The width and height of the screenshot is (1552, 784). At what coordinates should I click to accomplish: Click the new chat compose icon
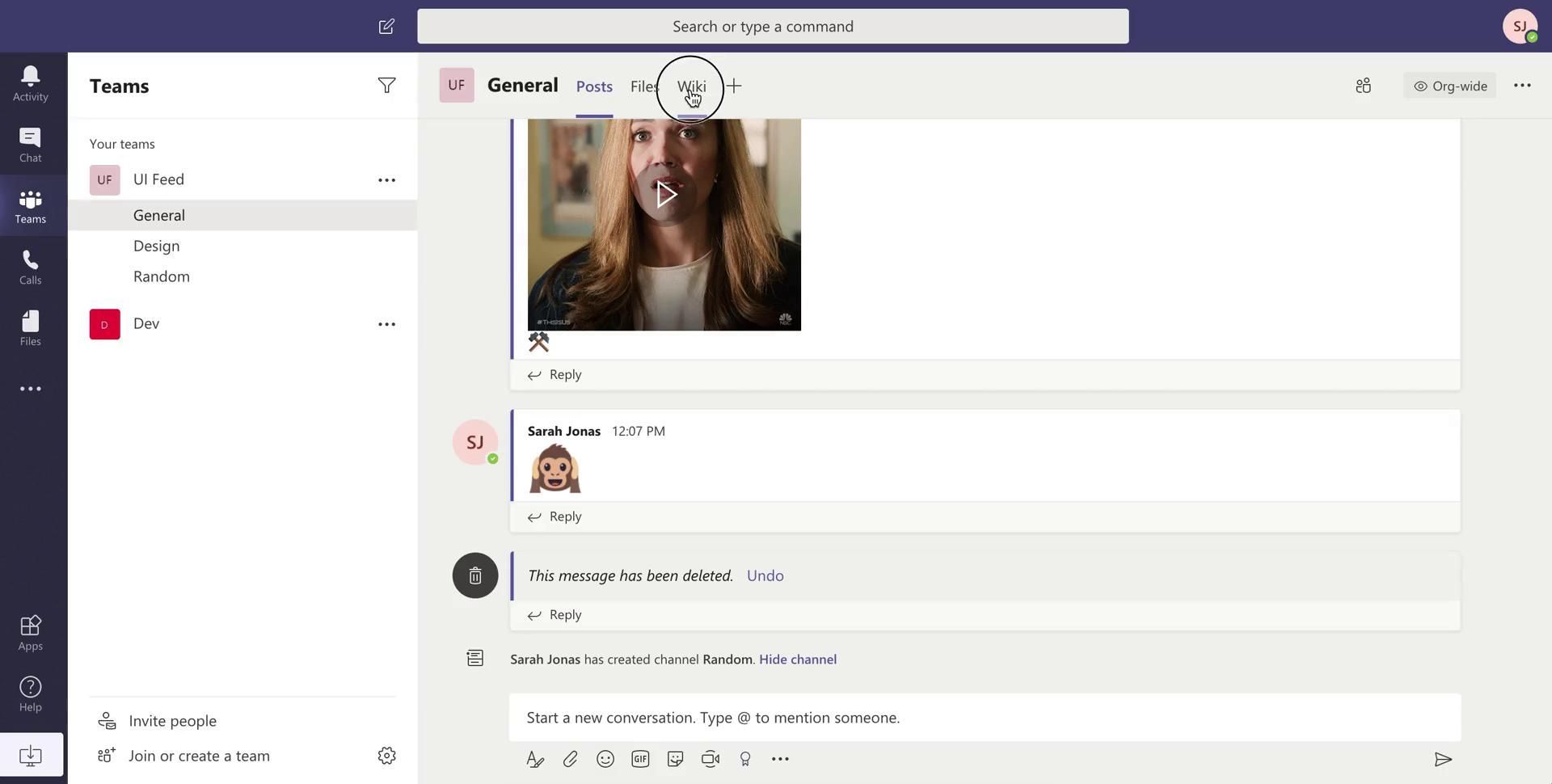pos(386,27)
